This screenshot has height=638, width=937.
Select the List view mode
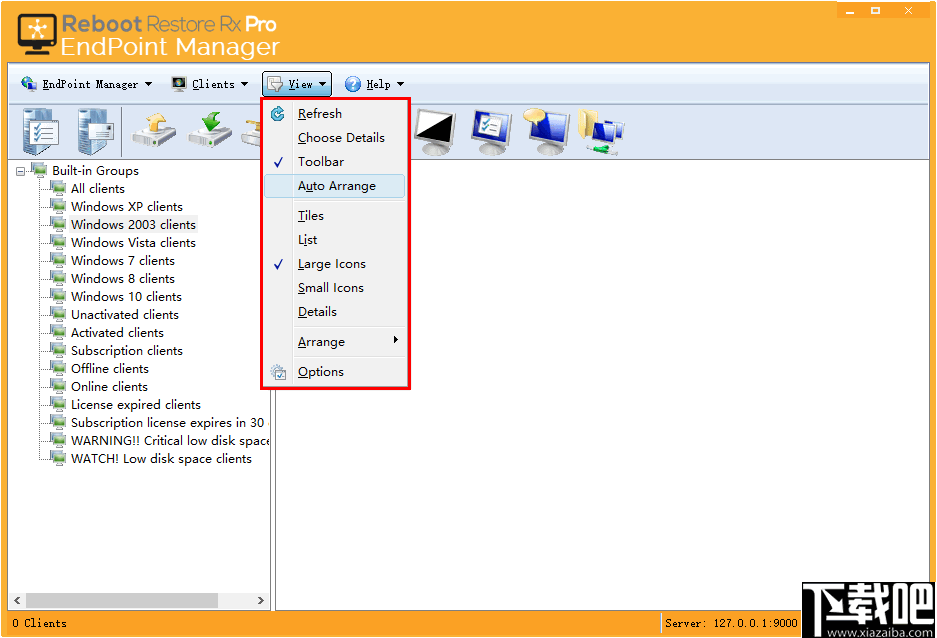(334, 240)
